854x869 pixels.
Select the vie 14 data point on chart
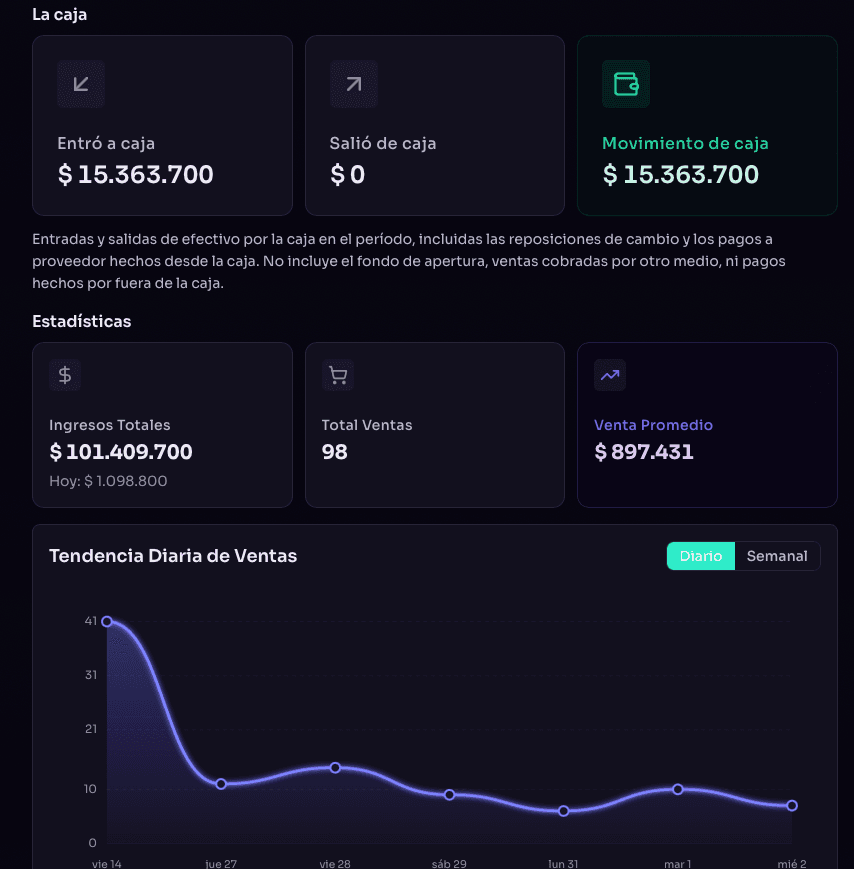107,621
